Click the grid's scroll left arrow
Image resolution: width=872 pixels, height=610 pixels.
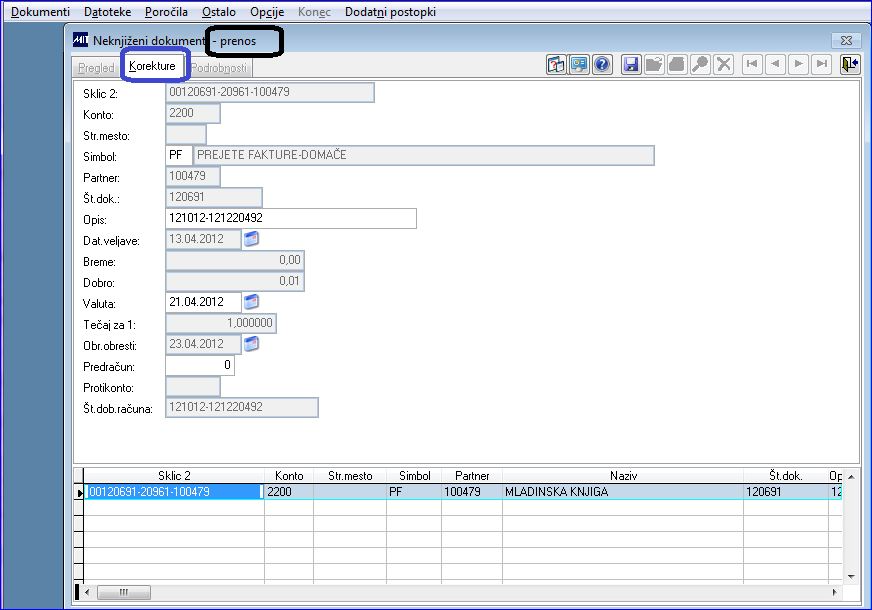(87, 592)
